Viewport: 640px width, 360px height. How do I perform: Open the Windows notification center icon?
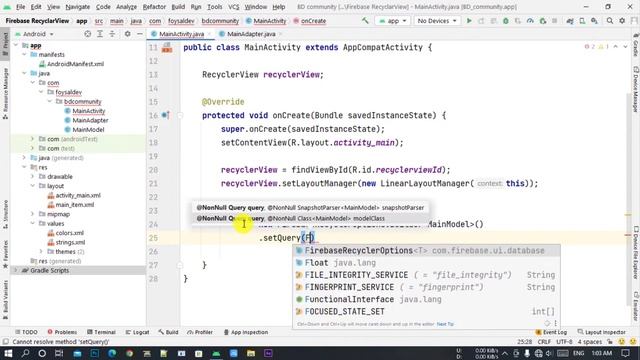625,353
